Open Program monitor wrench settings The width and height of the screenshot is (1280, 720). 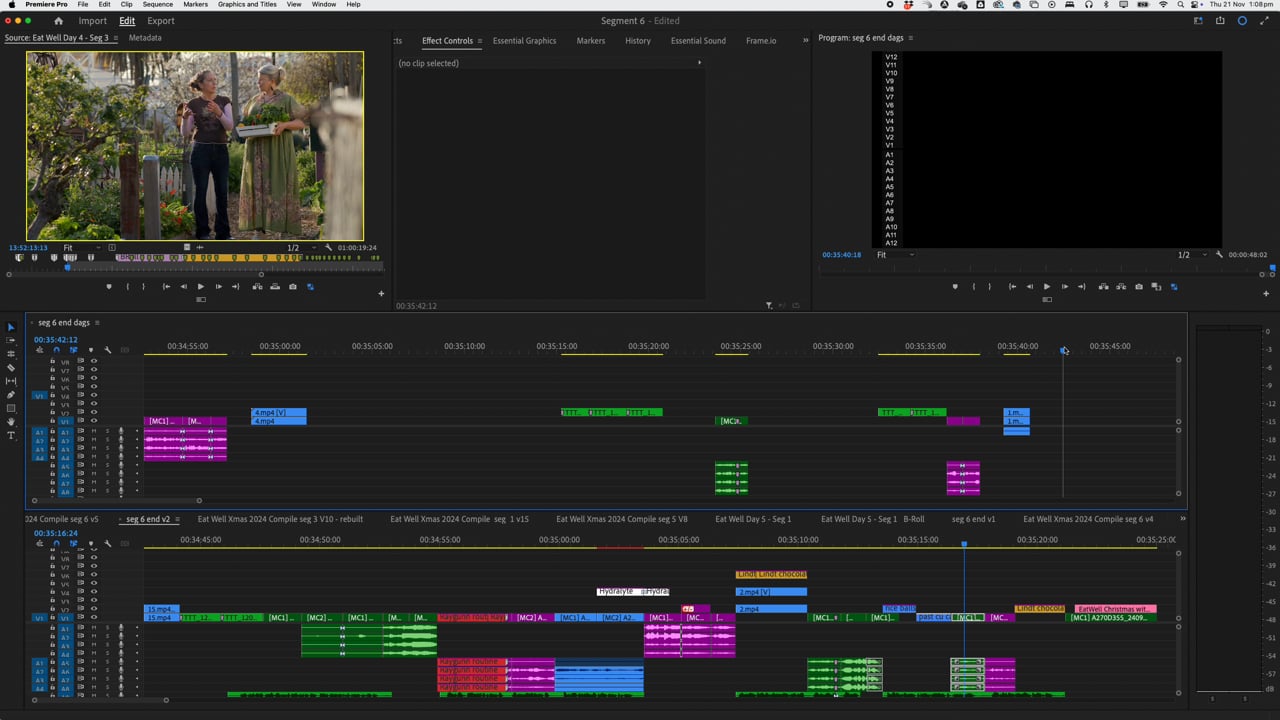pos(1219,255)
